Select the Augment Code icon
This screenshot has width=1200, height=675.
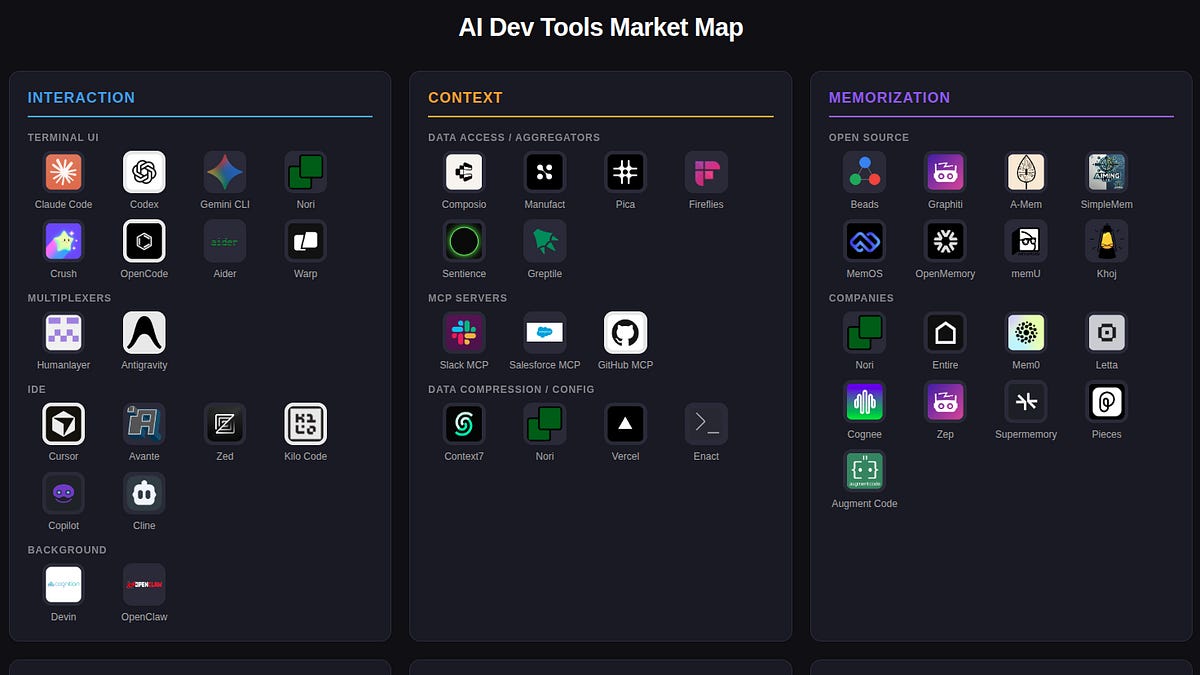864,471
